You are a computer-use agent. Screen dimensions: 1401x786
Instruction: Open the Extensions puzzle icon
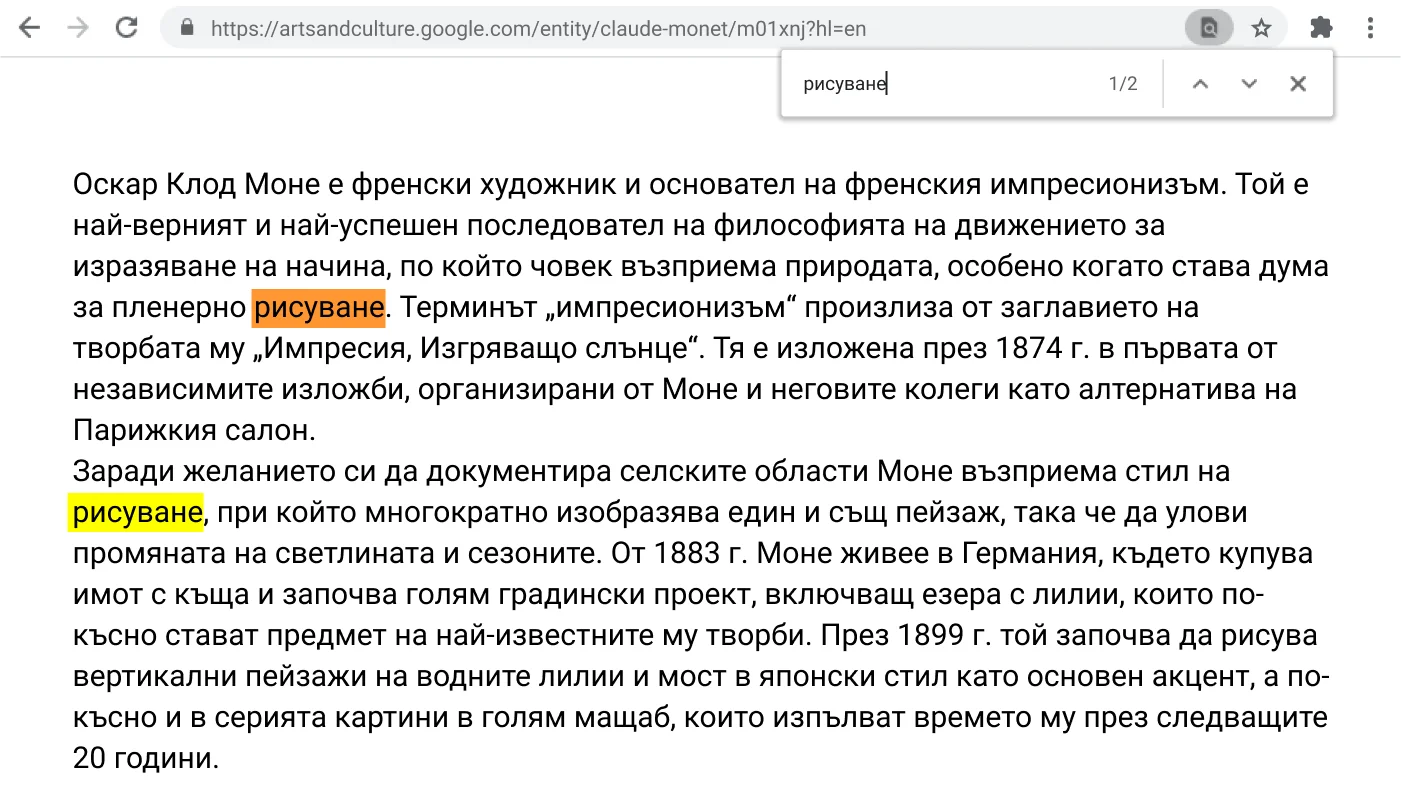(x=1320, y=27)
